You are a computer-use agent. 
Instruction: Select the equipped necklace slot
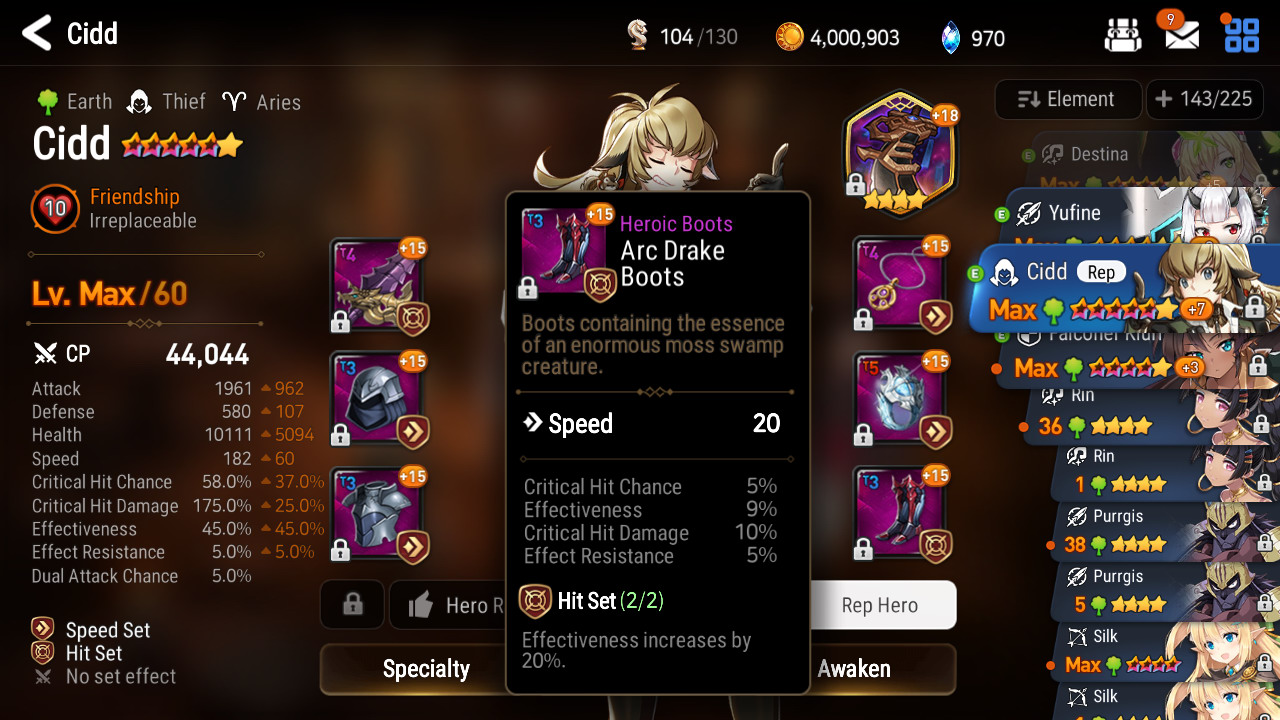point(902,287)
